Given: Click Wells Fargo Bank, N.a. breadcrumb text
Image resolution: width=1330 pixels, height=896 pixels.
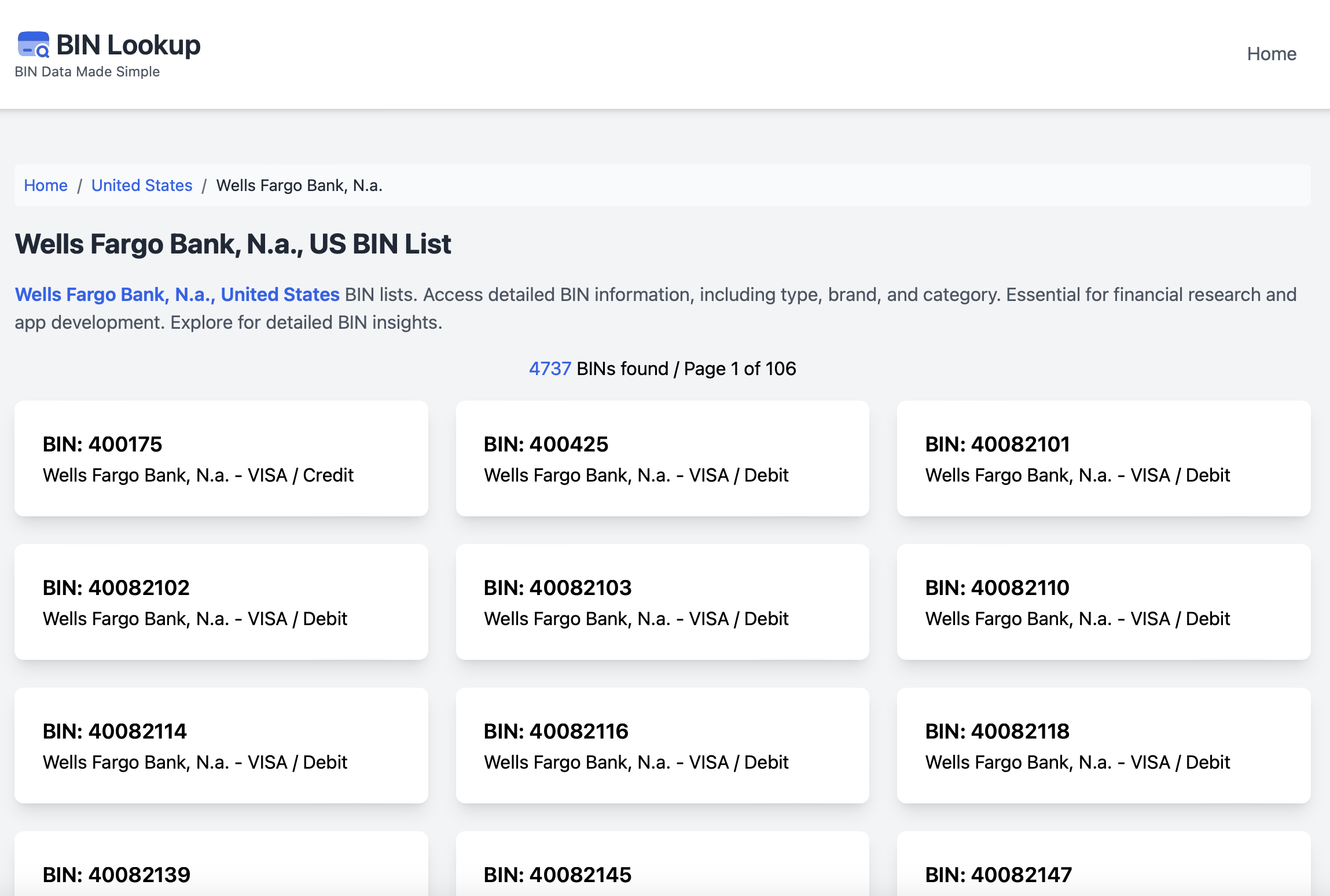Looking at the screenshot, I should point(299,185).
